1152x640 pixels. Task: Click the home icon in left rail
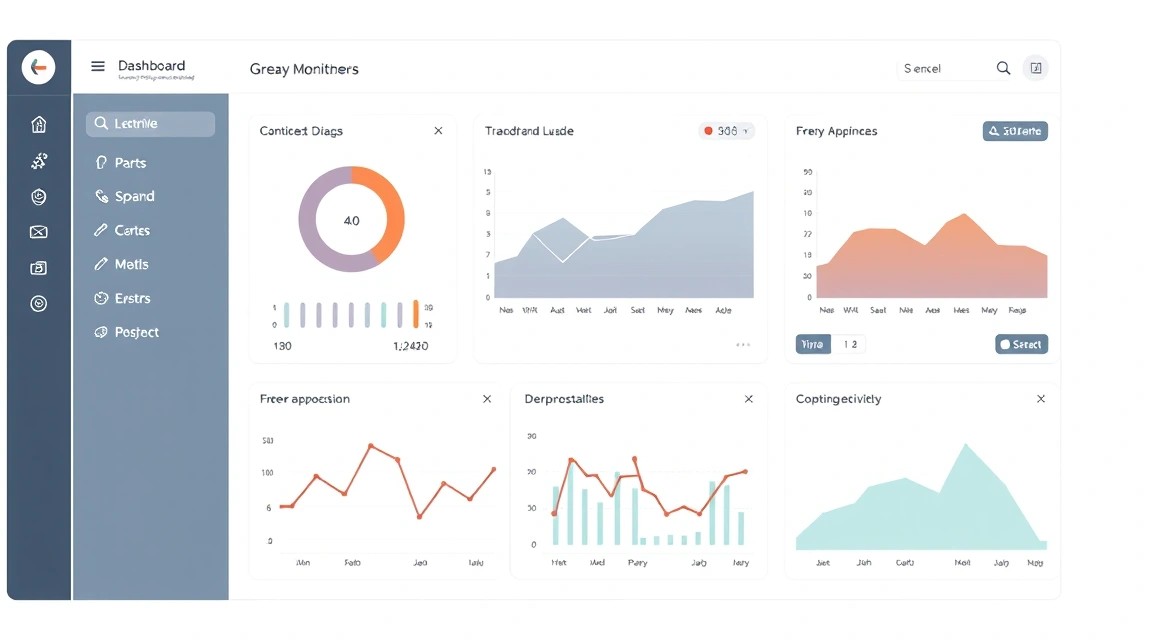39,124
